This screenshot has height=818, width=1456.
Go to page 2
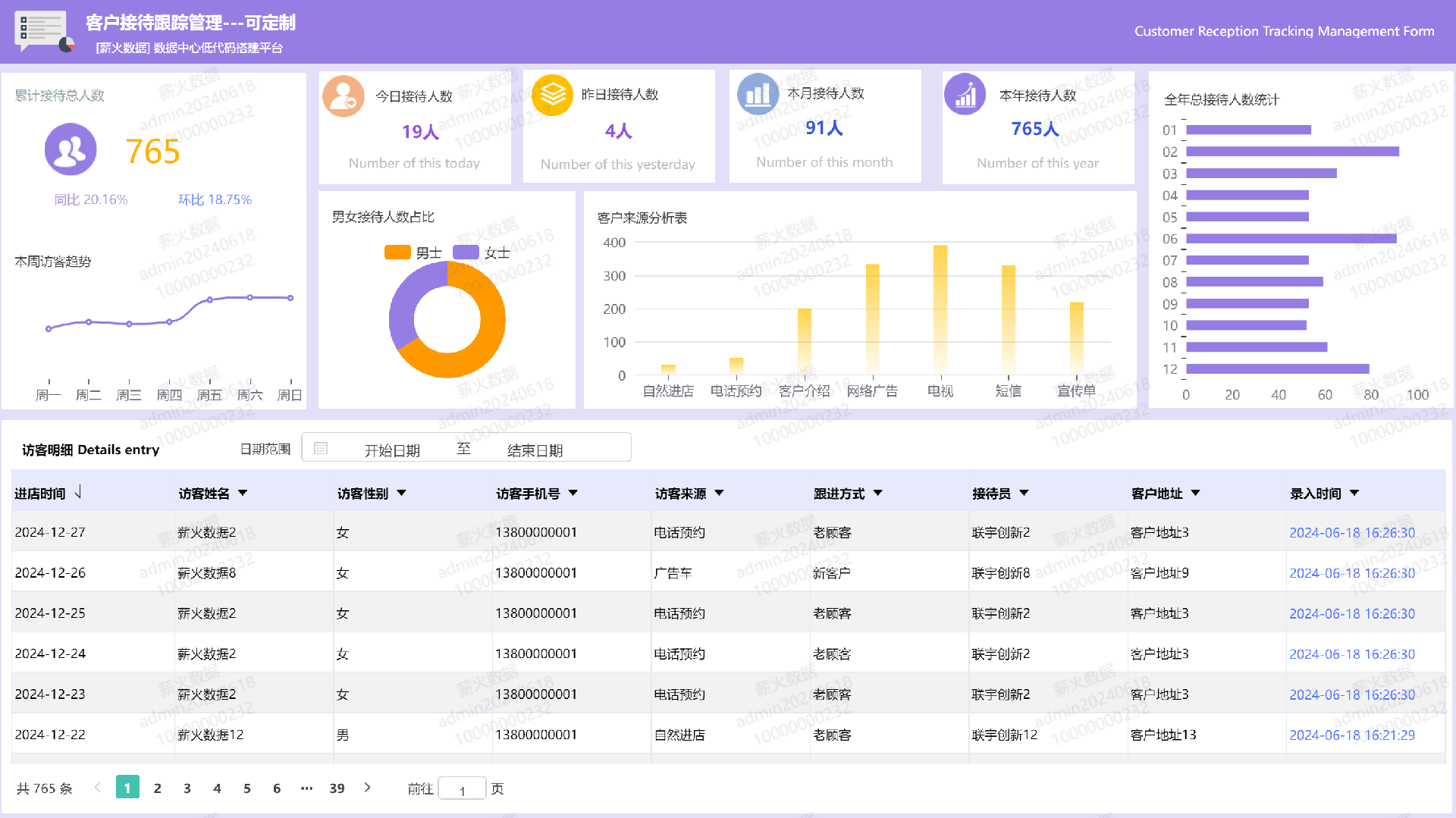158,788
